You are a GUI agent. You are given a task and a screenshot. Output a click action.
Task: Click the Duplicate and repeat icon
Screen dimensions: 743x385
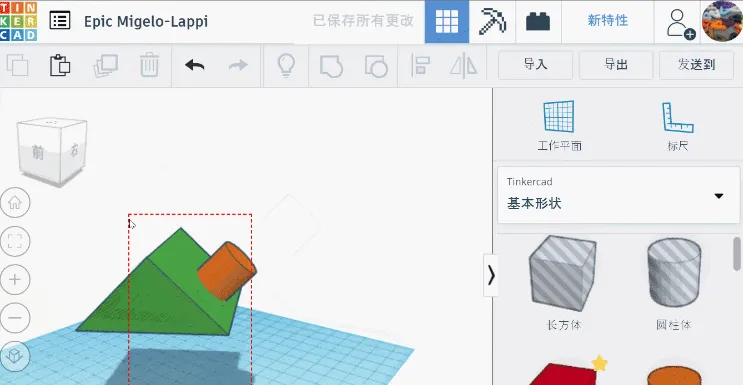(x=105, y=65)
